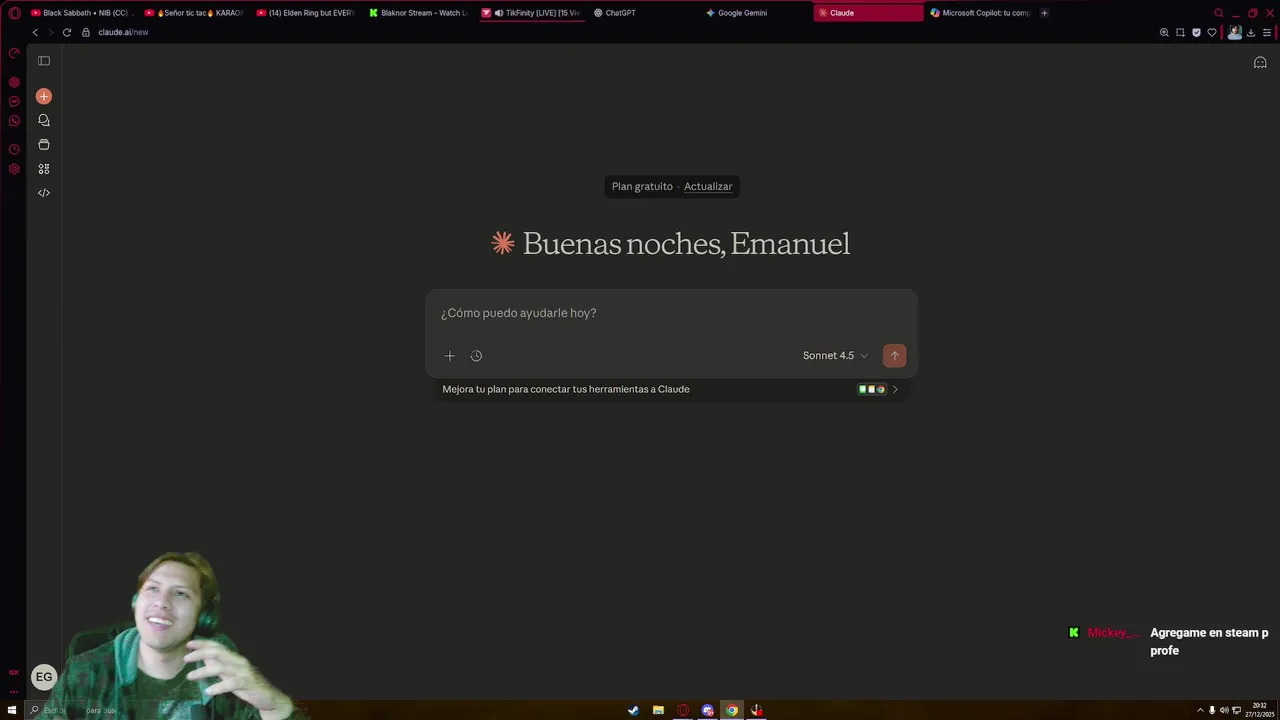Expand the tools banner chevron arrow
This screenshot has width=1280, height=720.
coord(895,389)
